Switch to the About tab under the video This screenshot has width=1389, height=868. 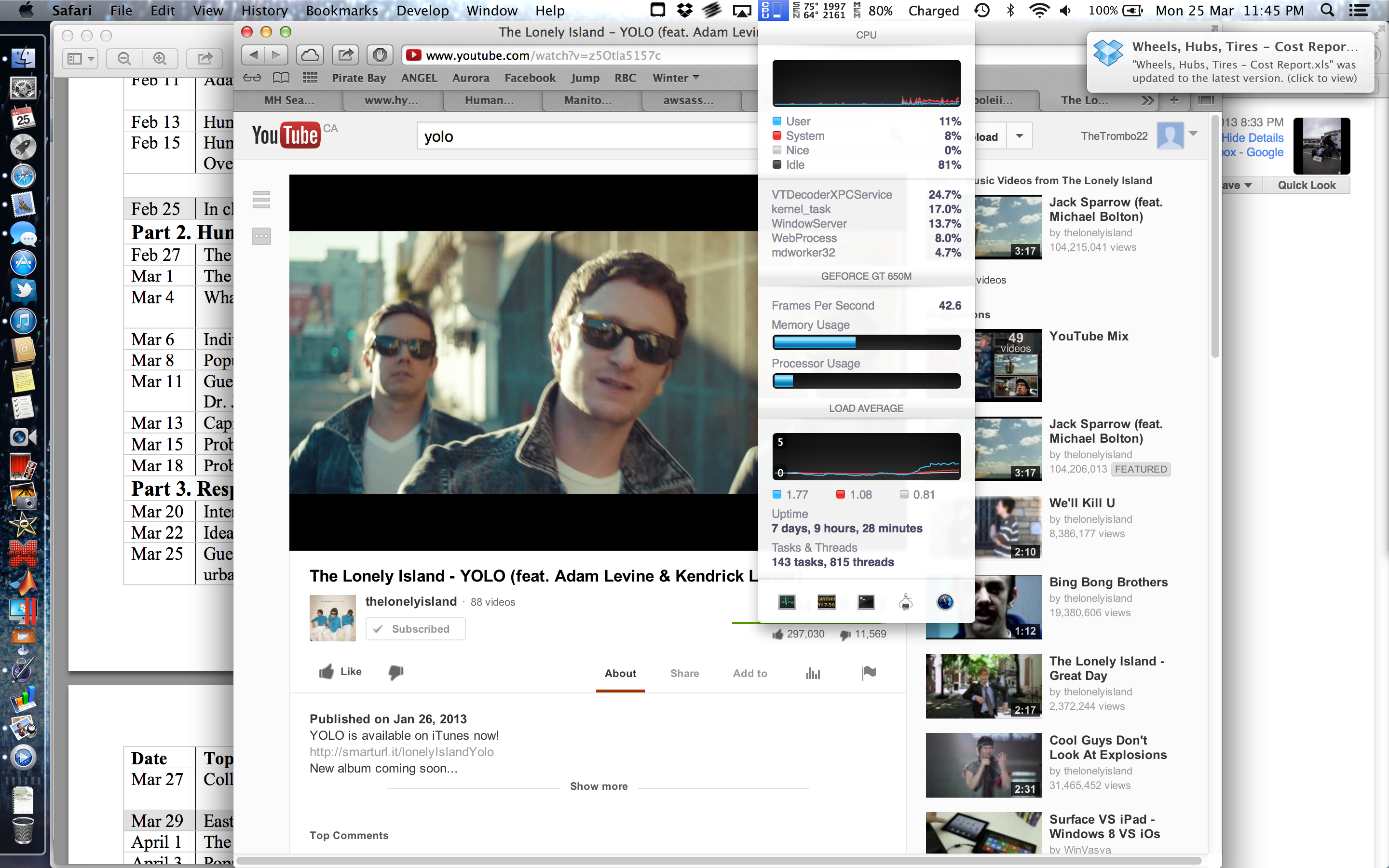620,673
